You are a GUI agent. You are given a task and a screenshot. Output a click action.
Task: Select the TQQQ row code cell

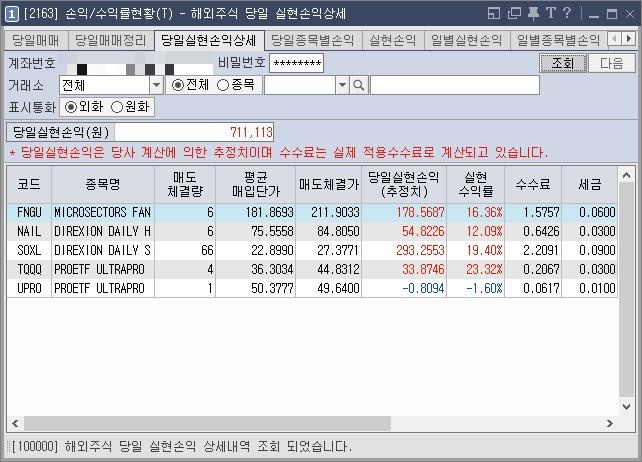pyautogui.click(x=29, y=270)
